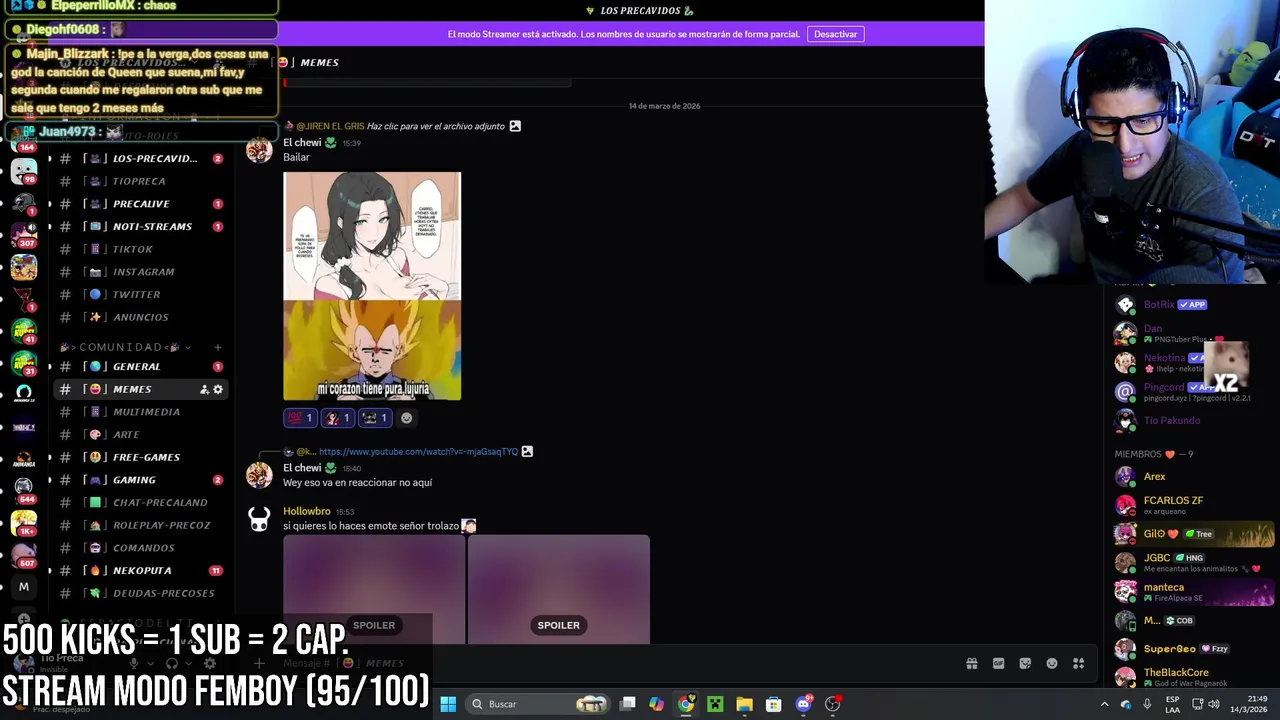The image size is (1280, 720).
Task: Open server icon with 164 badge
Action: (24, 141)
